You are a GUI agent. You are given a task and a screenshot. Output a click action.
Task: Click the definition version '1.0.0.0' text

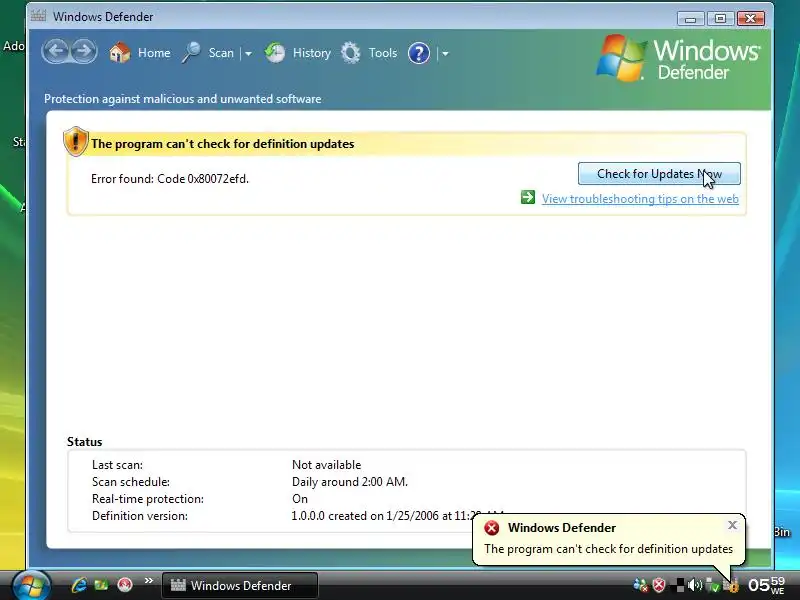308,516
